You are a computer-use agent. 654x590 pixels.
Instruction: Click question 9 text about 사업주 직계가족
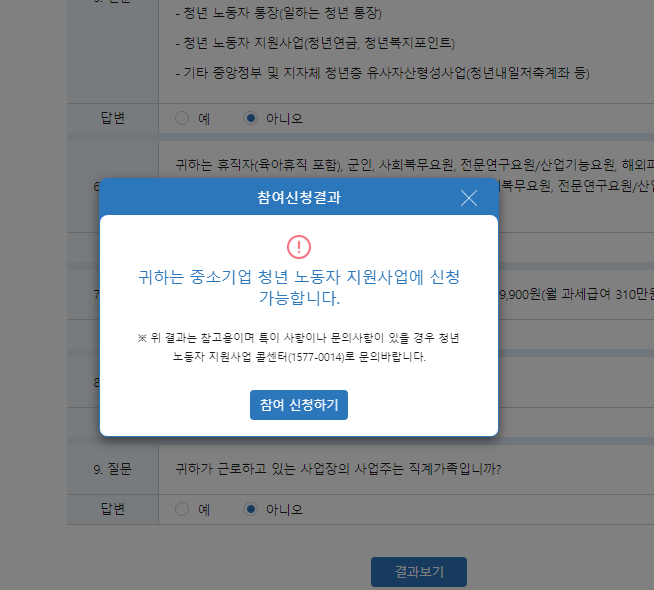click(x=338, y=469)
